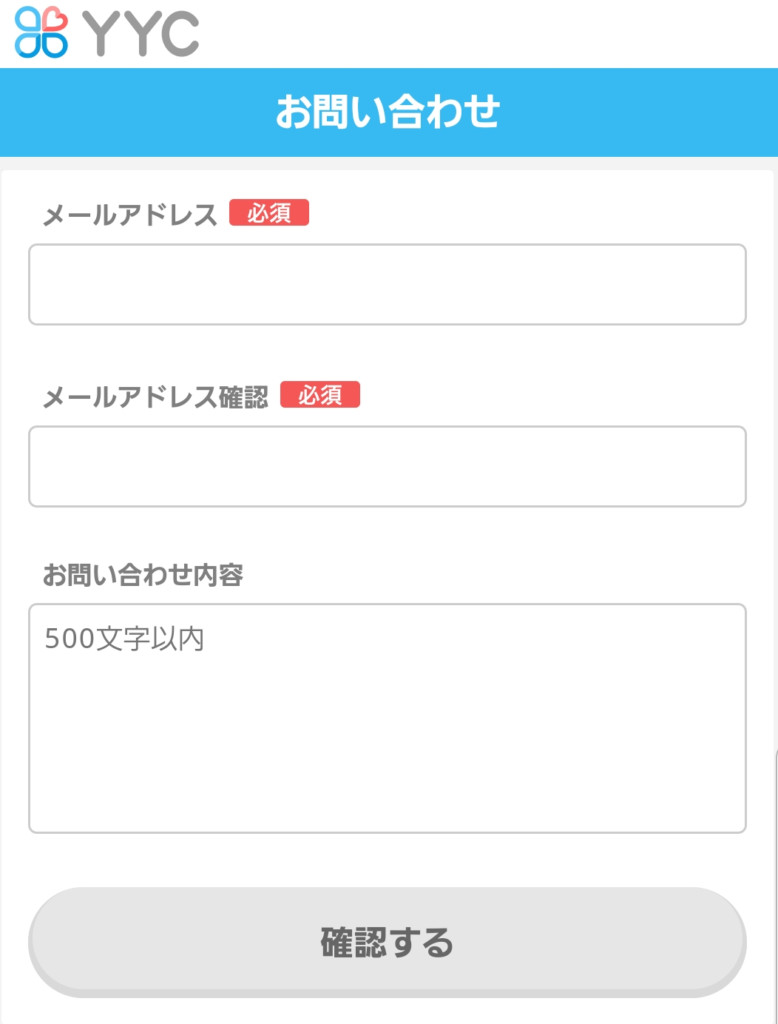Click into the お問い合わせ内容 text area
The height and width of the screenshot is (1024, 778).
pos(387,718)
